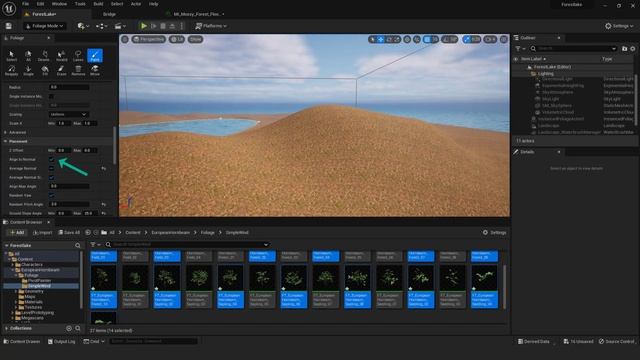This screenshot has width=640, height=360.
Task: Open the Build menu
Action: (x=98, y=4)
